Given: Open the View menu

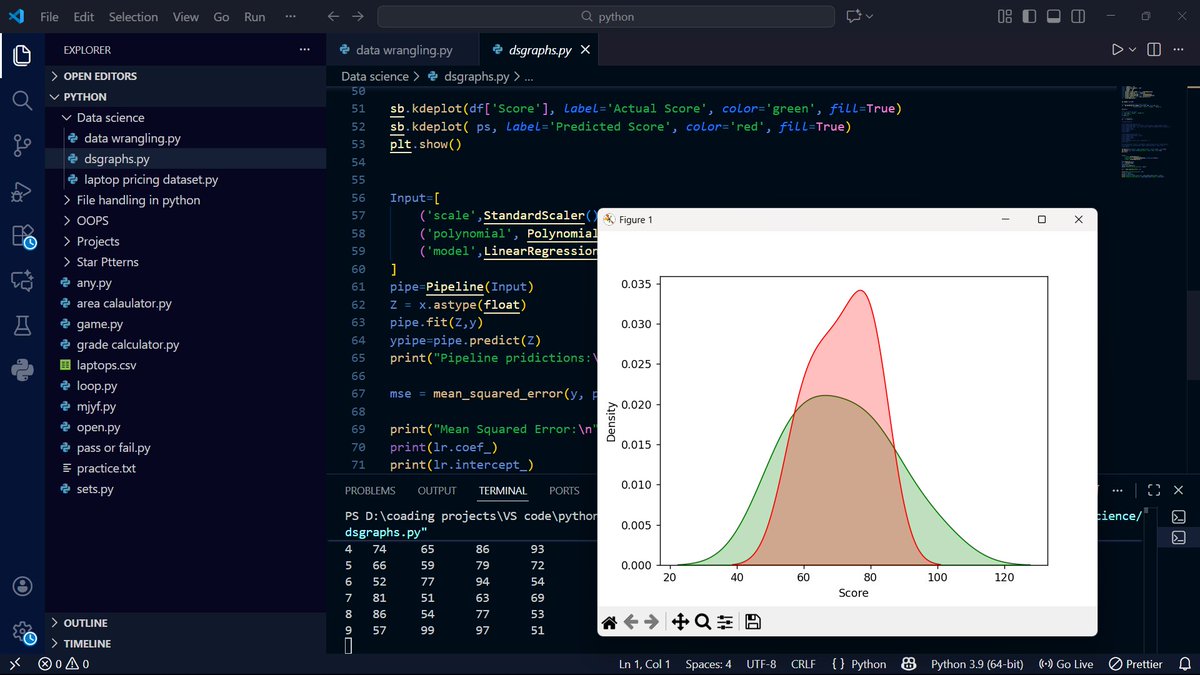Looking at the screenshot, I should [185, 17].
